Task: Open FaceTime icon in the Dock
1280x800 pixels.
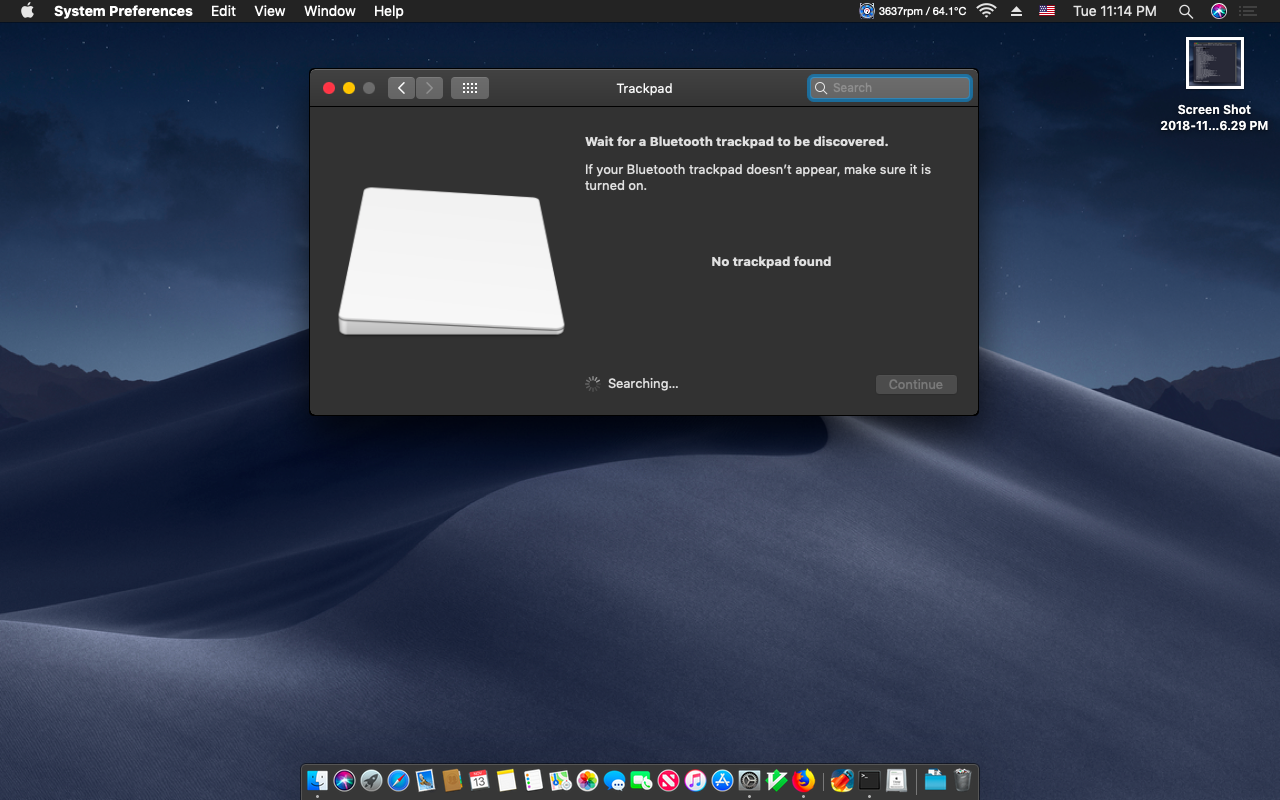Action: [641, 780]
